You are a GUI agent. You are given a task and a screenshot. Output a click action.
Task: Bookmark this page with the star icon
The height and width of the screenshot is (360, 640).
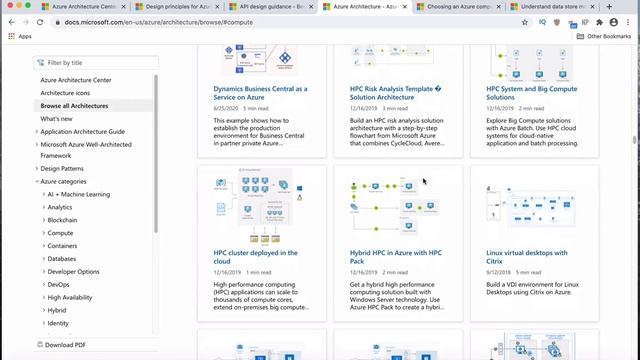[x=525, y=22]
